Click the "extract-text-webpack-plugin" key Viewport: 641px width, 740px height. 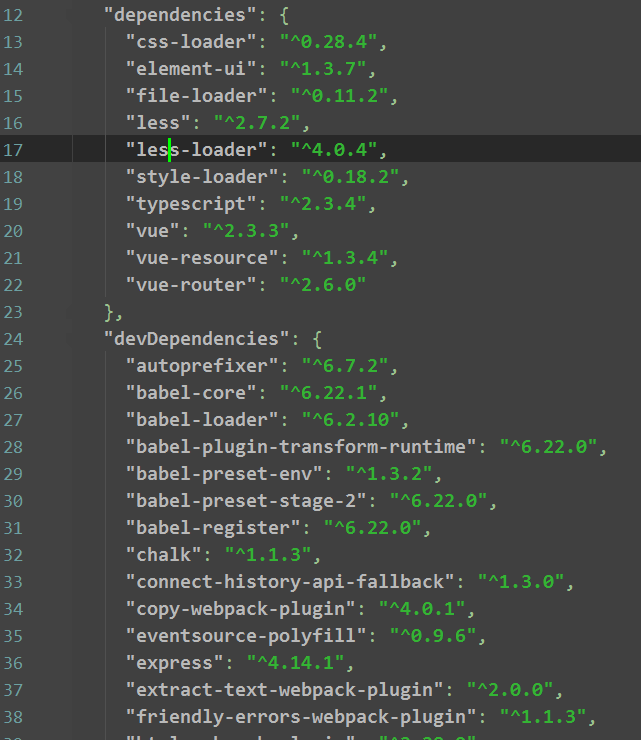[284, 690]
